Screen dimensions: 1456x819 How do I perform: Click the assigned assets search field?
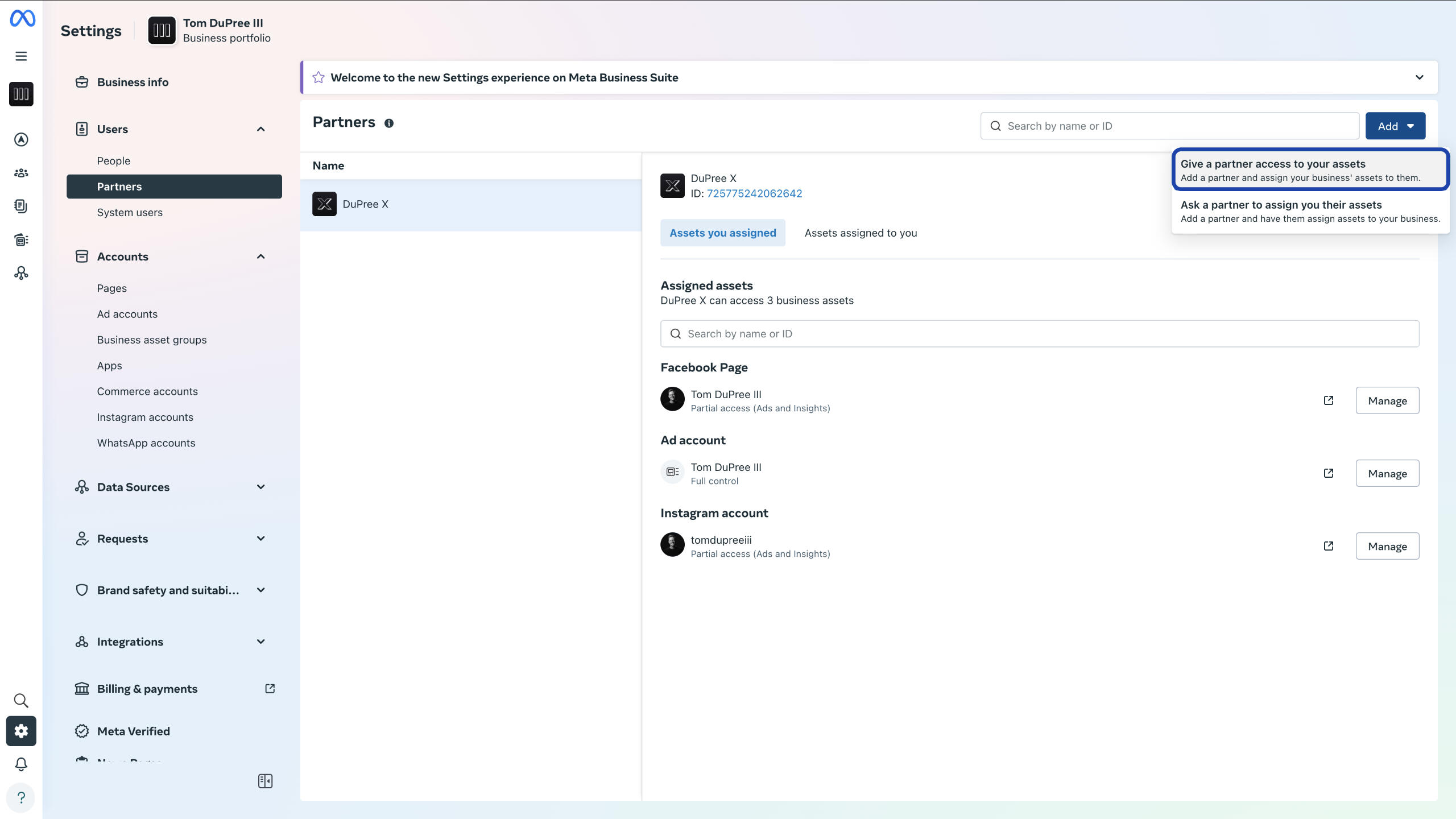(x=1039, y=334)
